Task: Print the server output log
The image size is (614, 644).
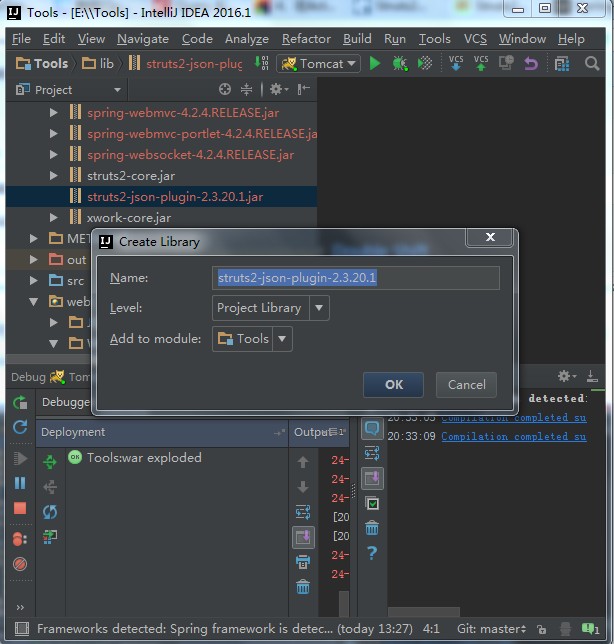Action: point(303,562)
